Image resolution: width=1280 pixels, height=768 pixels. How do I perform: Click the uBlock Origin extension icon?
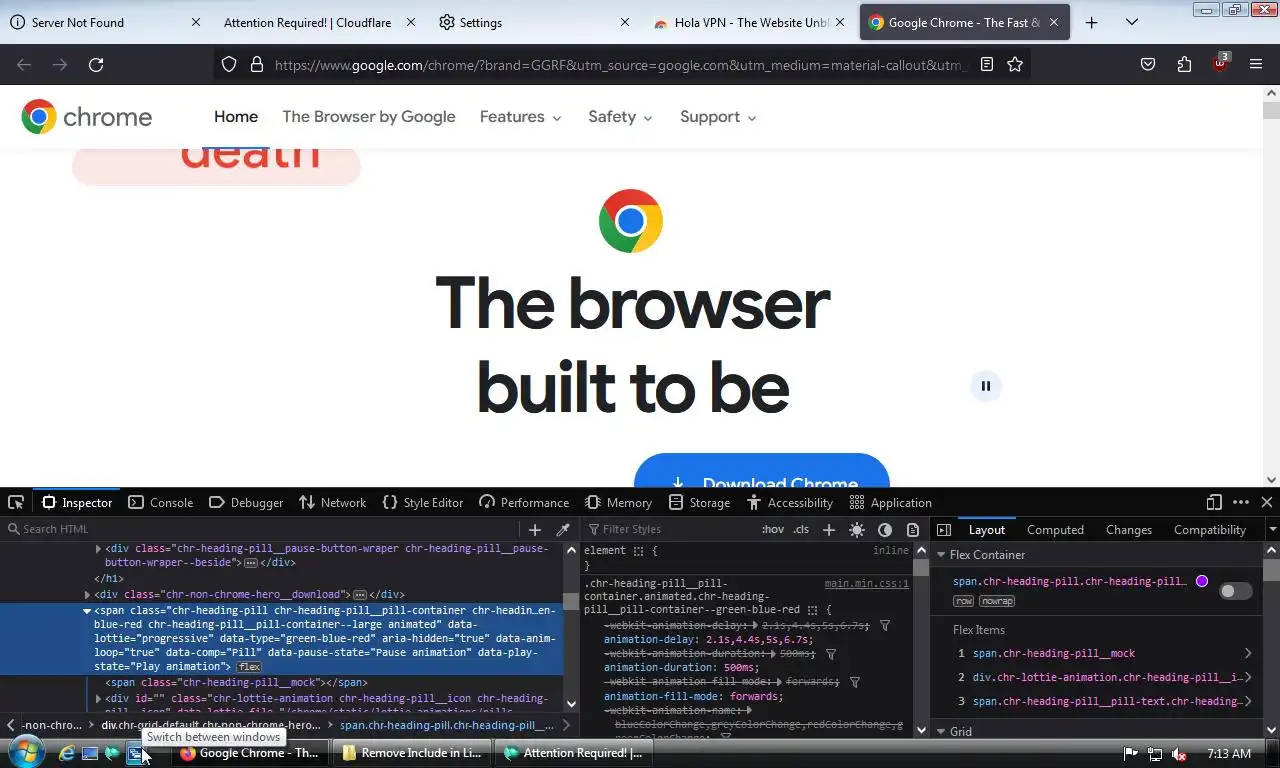[1220, 63]
